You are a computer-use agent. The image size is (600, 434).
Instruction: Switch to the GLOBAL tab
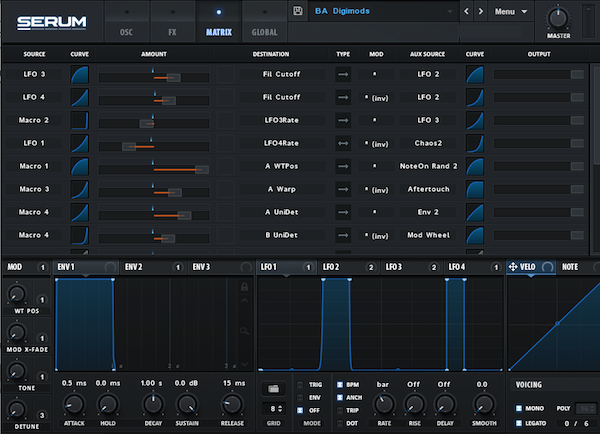264,22
